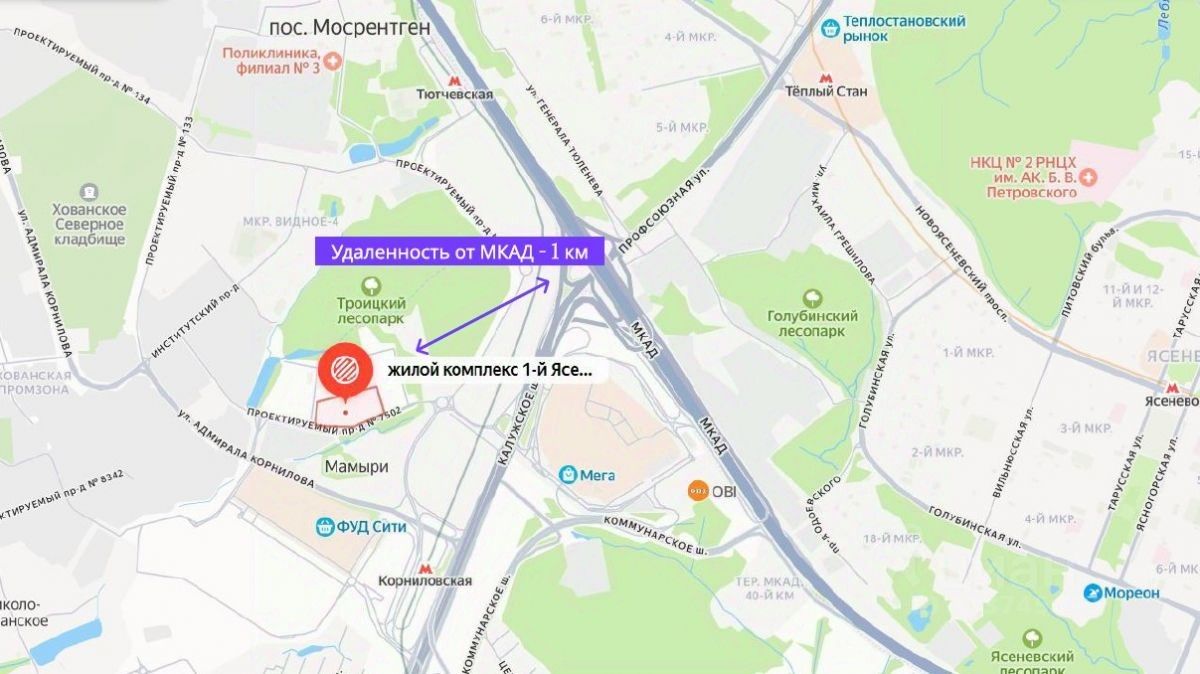The height and width of the screenshot is (674, 1200).
Task: Click the Мамыри settlement label
Action: (357, 467)
